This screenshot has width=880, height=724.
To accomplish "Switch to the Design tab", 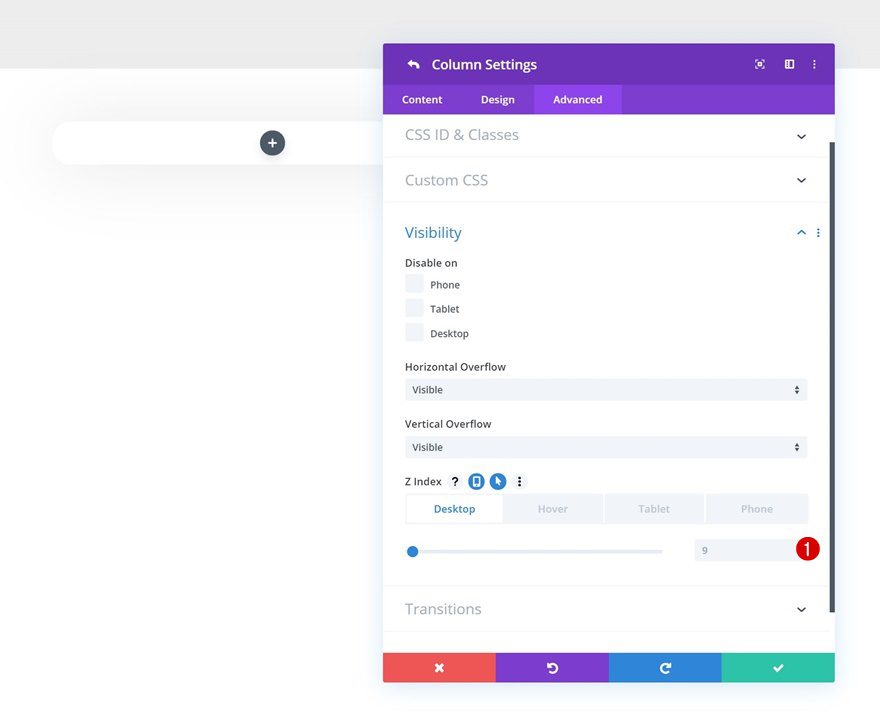I will [x=497, y=99].
